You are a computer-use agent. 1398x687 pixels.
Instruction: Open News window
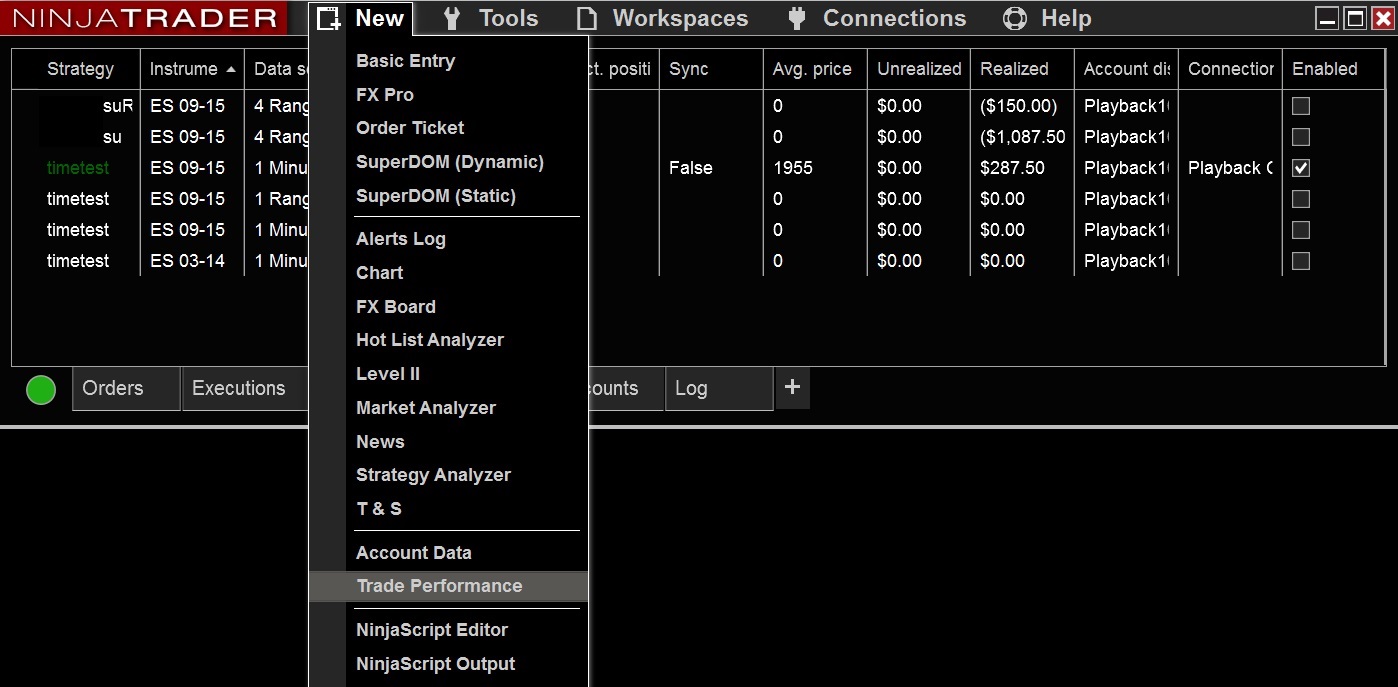380,442
